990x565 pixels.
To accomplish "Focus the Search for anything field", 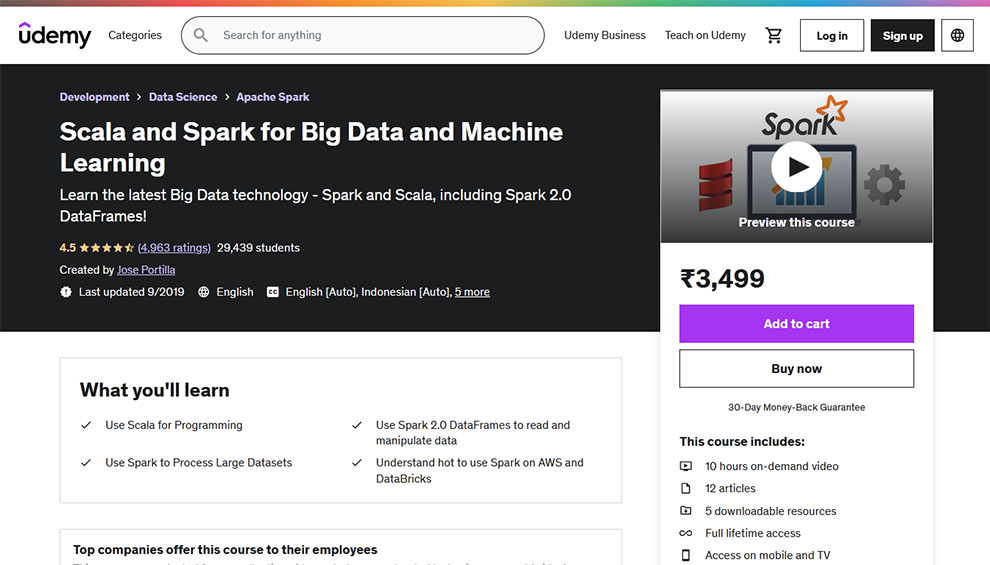I will click(362, 35).
